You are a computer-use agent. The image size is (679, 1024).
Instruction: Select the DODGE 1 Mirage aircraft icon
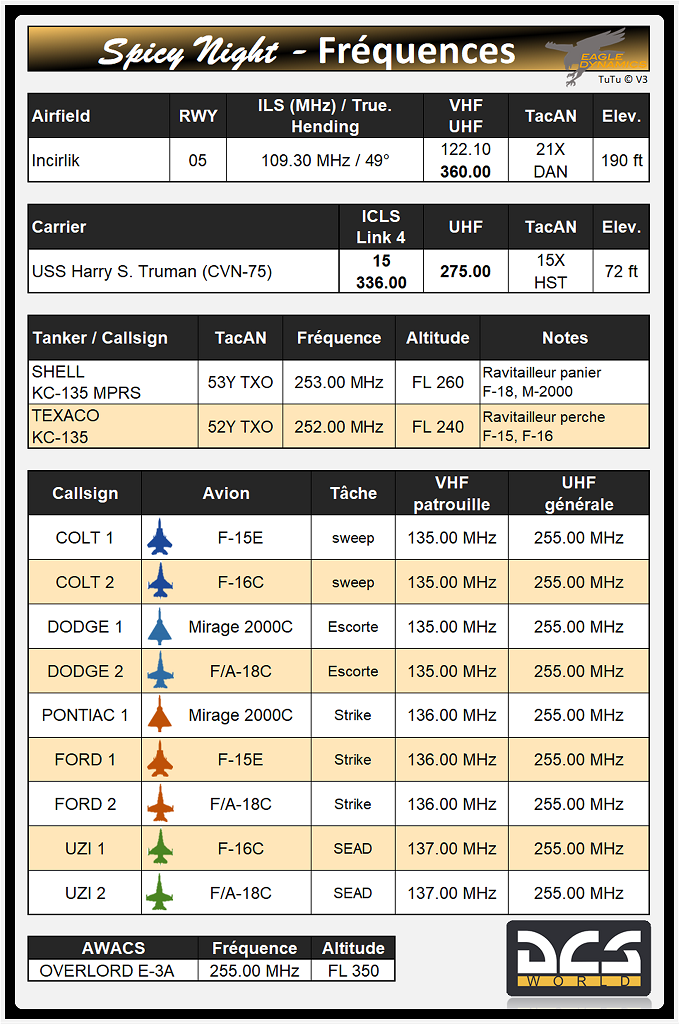(160, 627)
